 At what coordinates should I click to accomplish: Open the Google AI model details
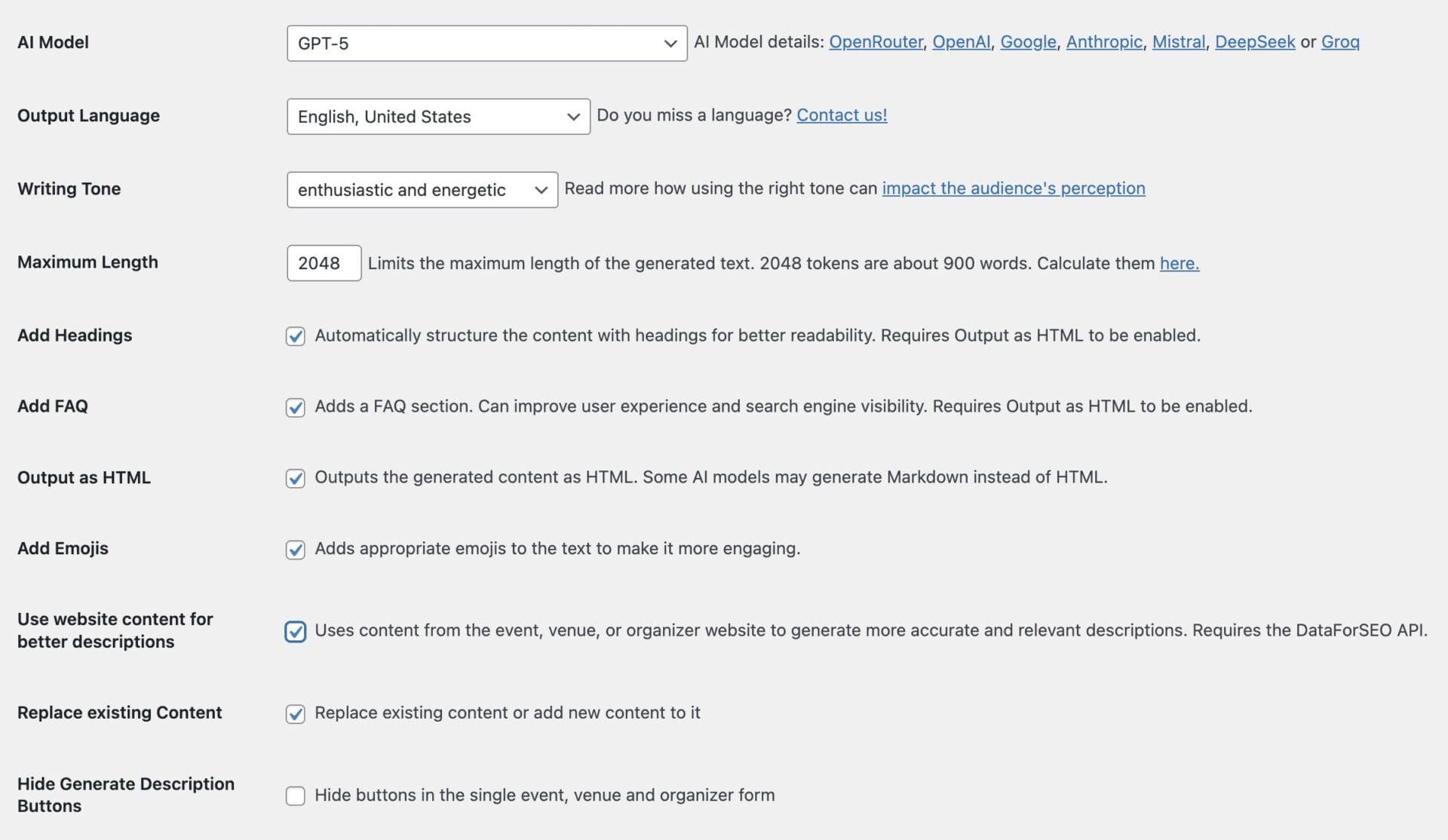pos(1027,41)
